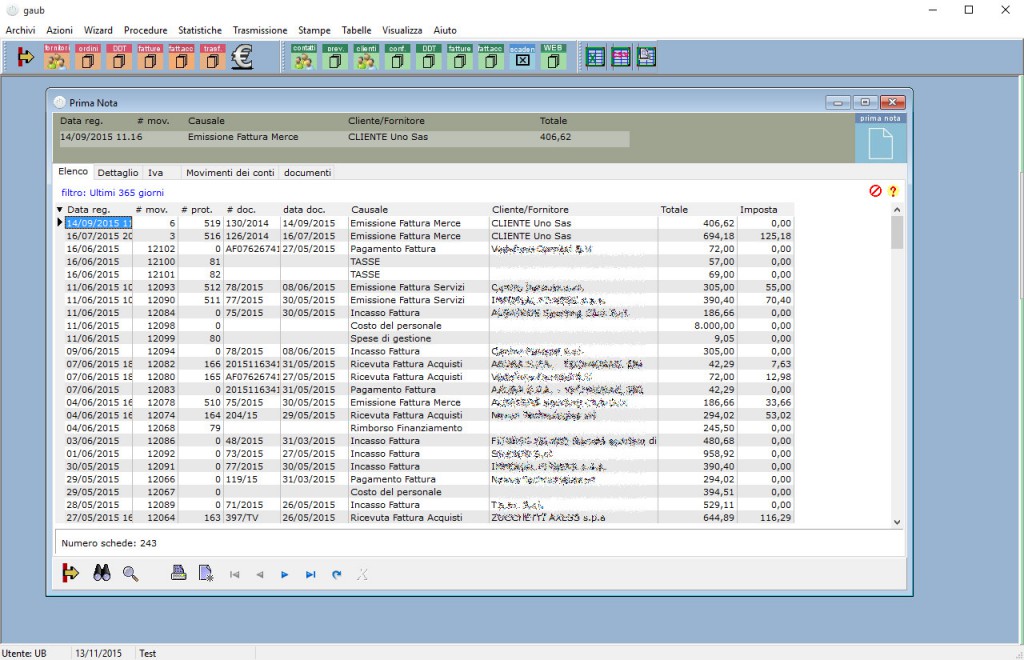The width and height of the screenshot is (1024, 660).
Task: Click the print icon in bottom toolbar
Action: pyautogui.click(x=178, y=573)
